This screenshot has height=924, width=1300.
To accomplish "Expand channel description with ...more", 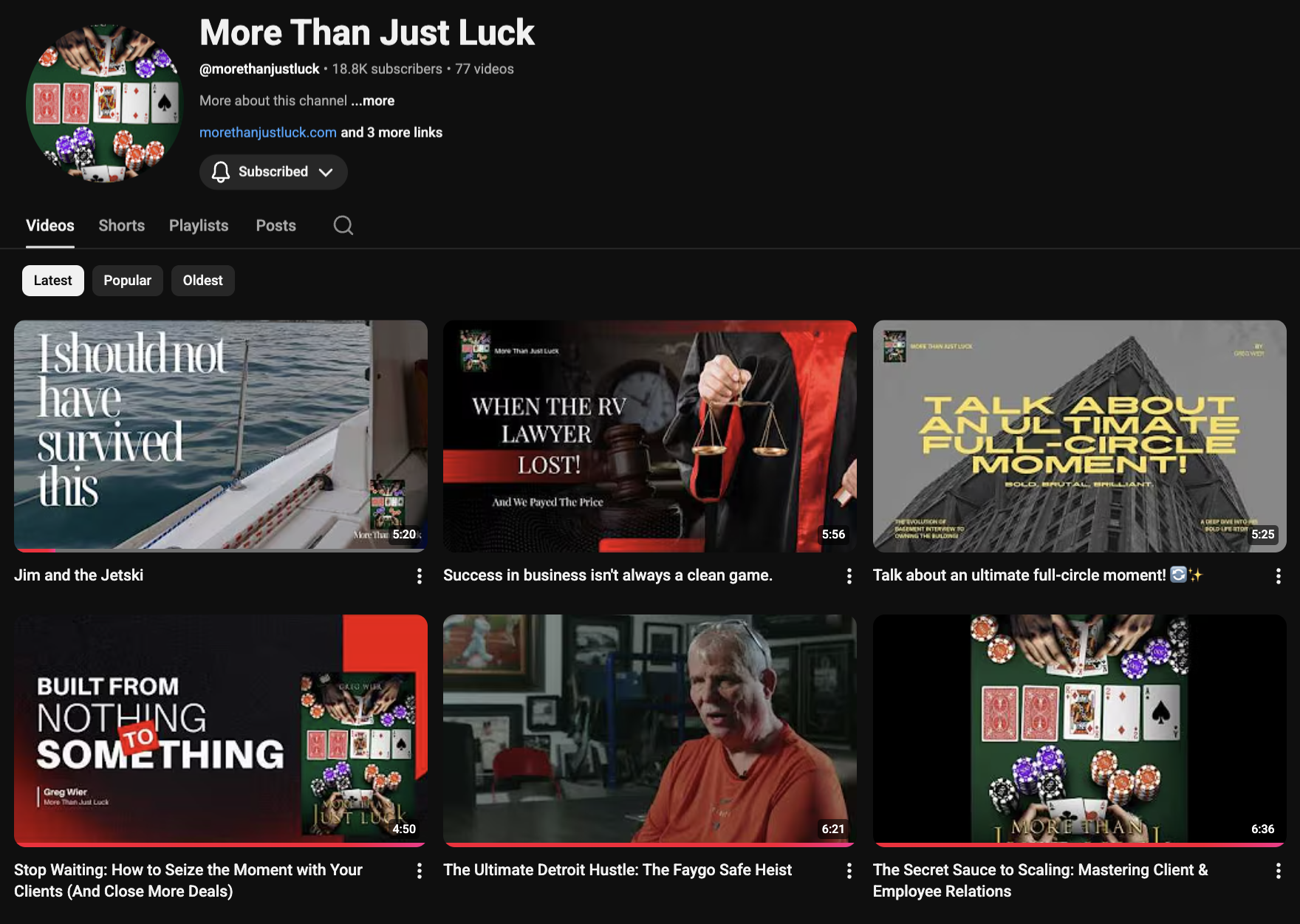I will pos(372,100).
